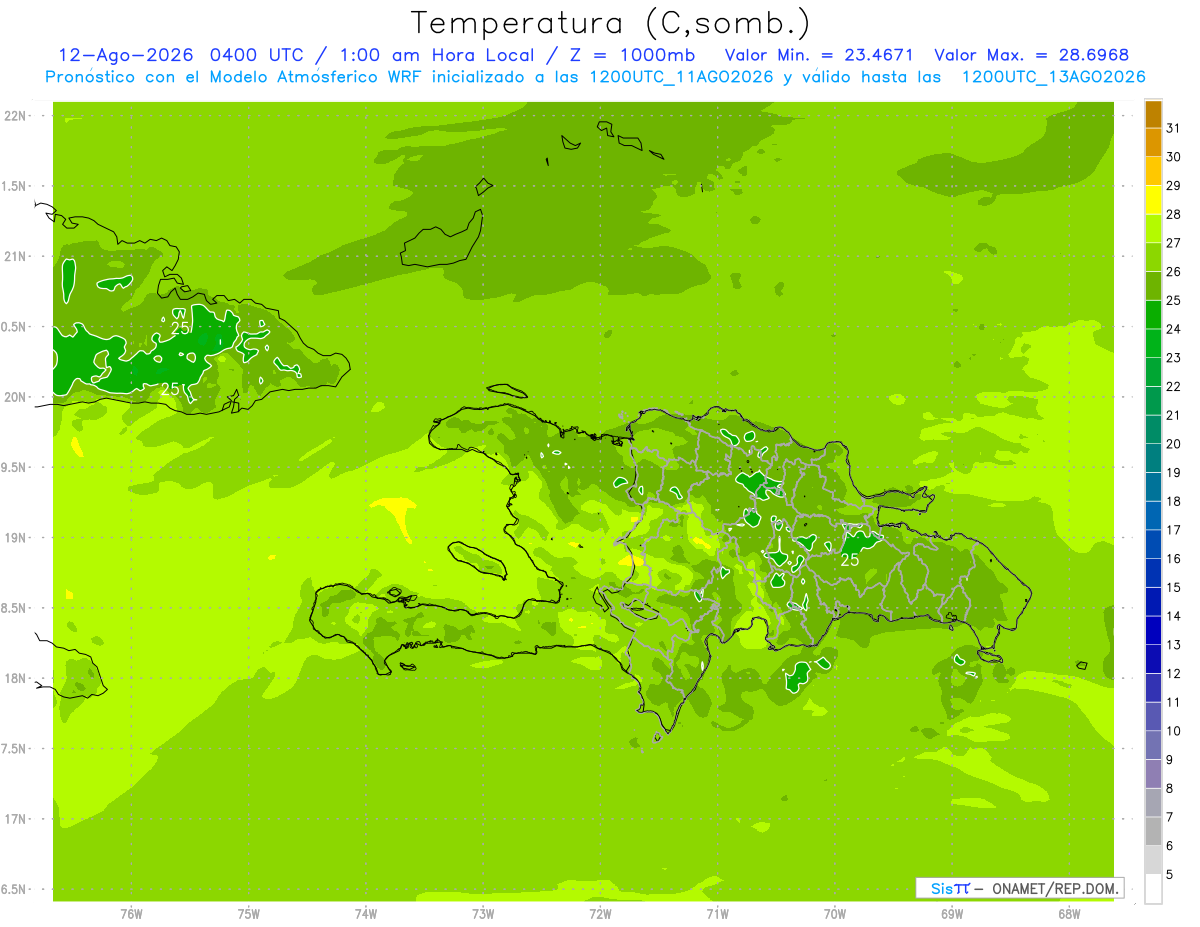This screenshot has width=1200, height=927.
Task: Click the 72W longitude axis label
Action: coord(599,913)
